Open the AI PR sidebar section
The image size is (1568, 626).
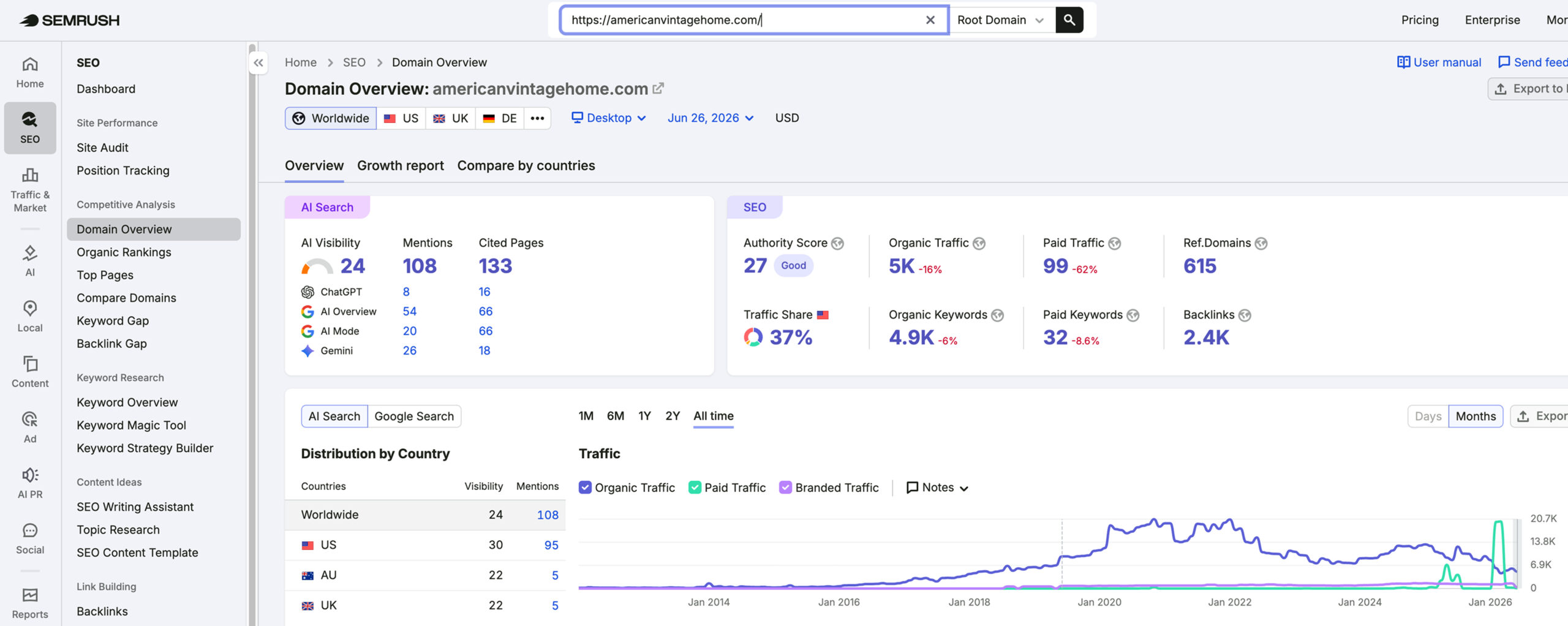click(30, 483)
